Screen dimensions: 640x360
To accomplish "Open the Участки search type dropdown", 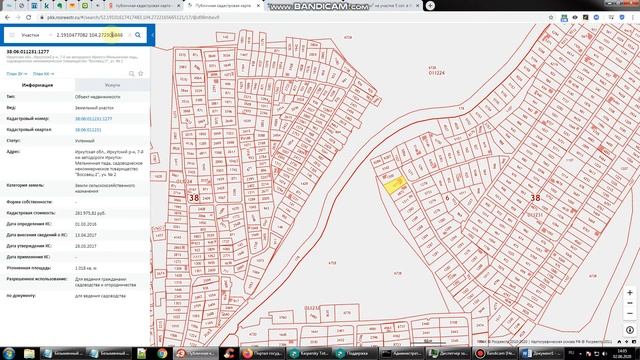I will tap(36, 35).
